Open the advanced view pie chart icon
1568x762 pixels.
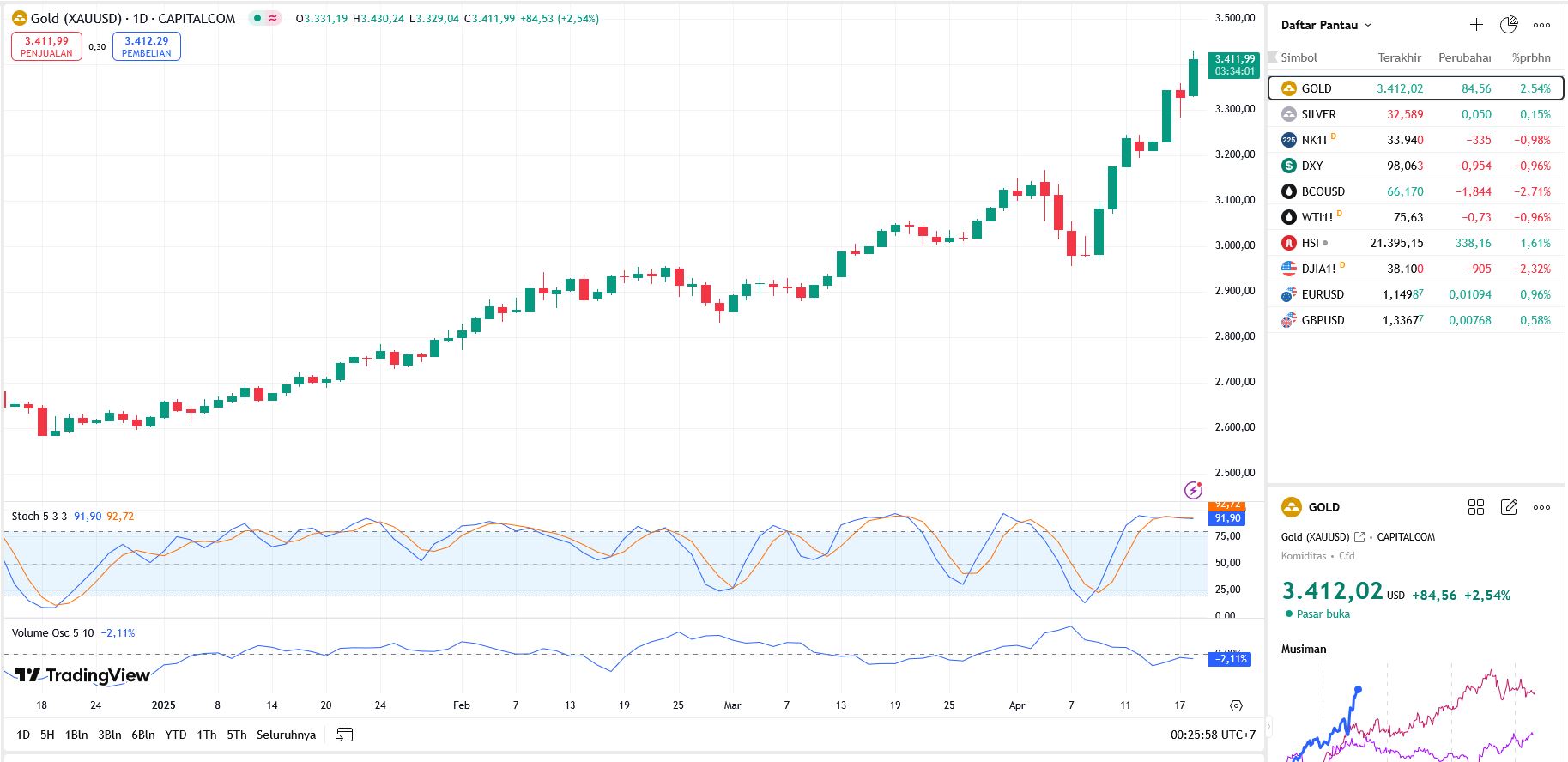click(x=1509, y=25)
